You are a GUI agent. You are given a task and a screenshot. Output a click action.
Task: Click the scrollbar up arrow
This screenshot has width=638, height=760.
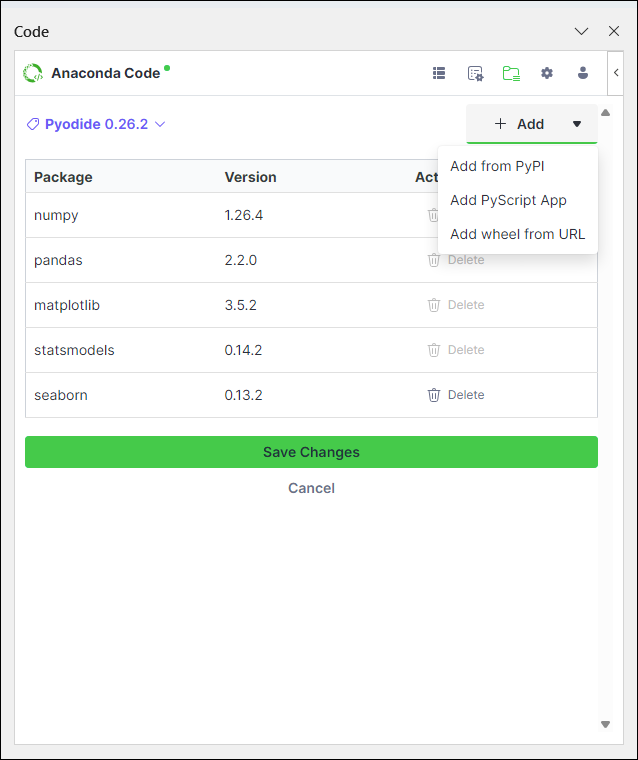tap(605, 113)
